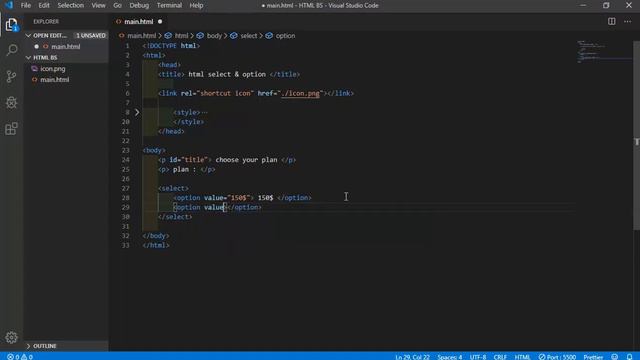This screenshot has height=360, width=640.
Task: Place cursor in the title tag line
Action: pyautogui.click(x=229, y=74)
